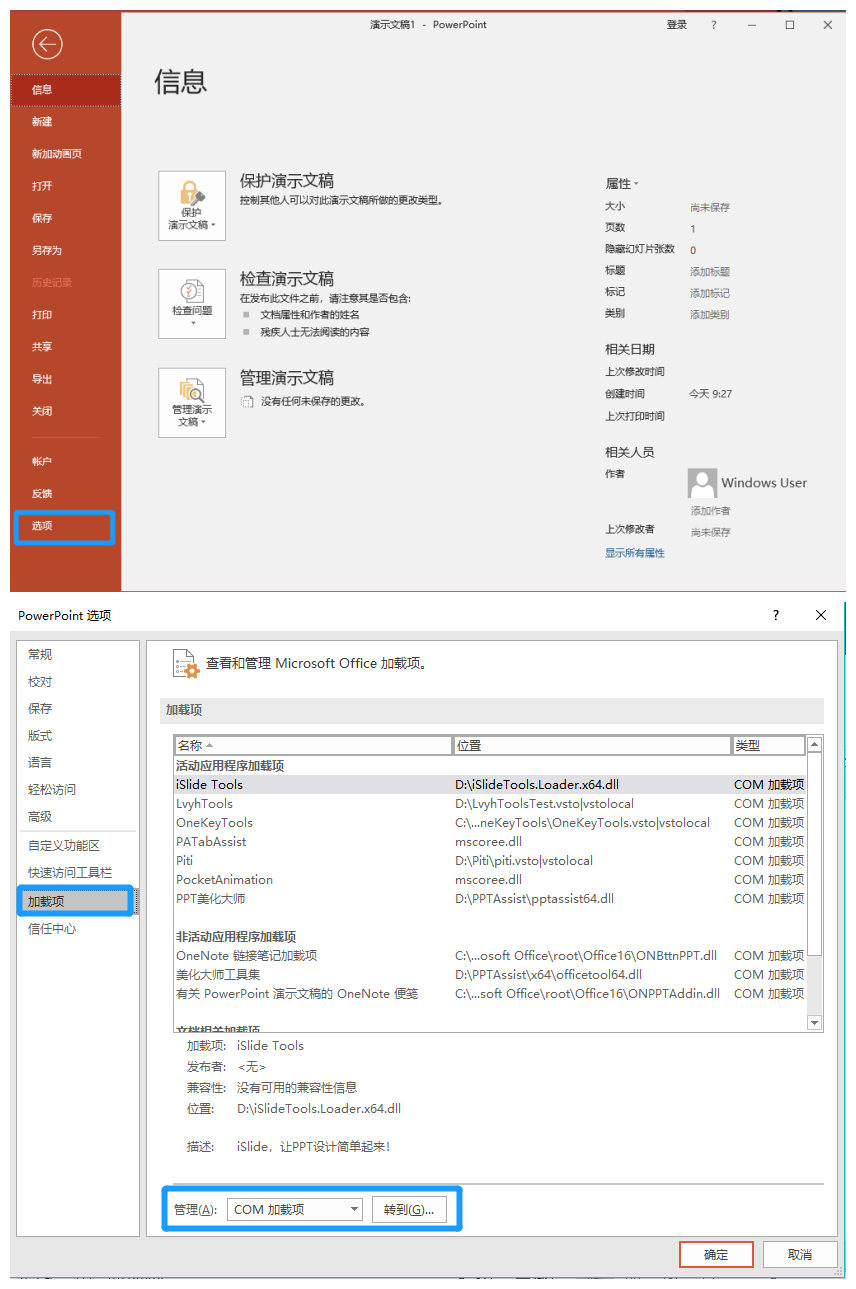Select the PPT美化大师 add-in row
This screenshot has width=856, height=1289.
click(x=490, y=899)
